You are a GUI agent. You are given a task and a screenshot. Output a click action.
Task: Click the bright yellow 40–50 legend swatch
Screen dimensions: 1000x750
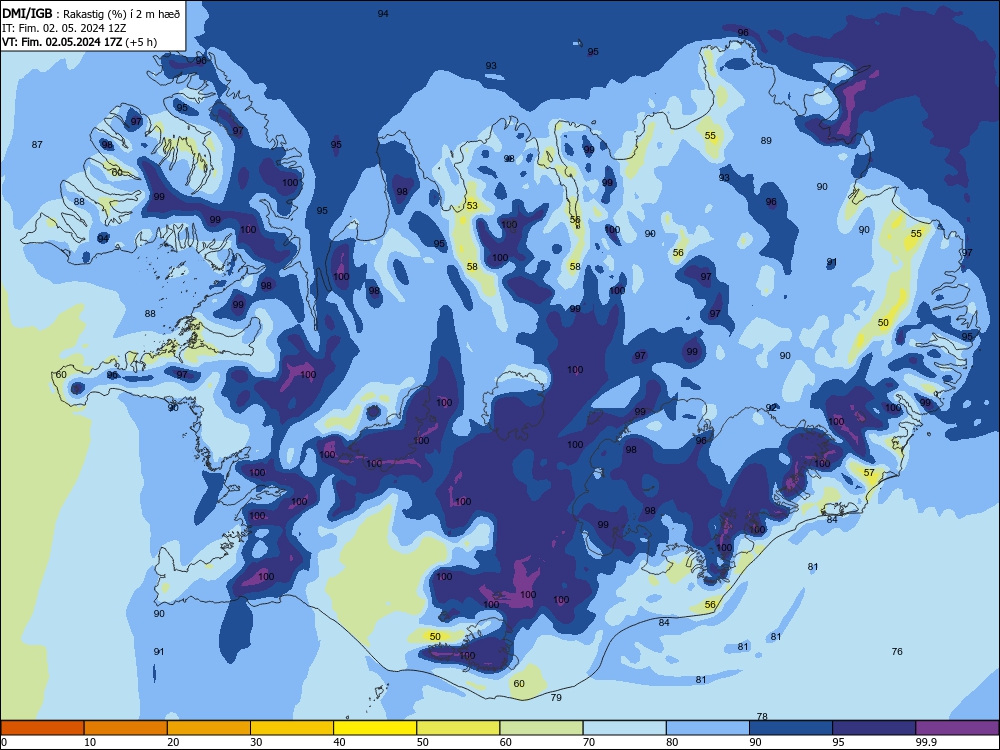[x=375, y=728]
